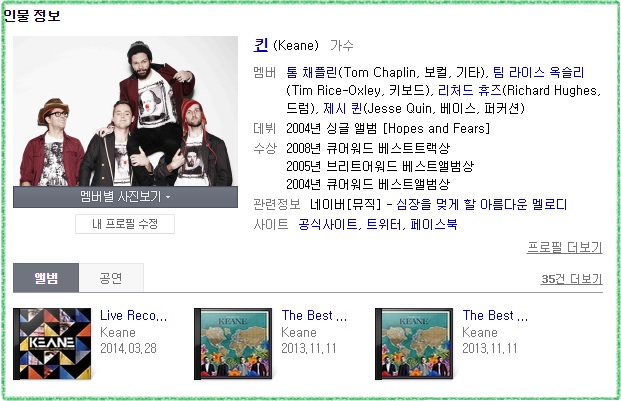Open the 킨 artist name link
This screenshot has width=621, height=401.
pos(261,45)
